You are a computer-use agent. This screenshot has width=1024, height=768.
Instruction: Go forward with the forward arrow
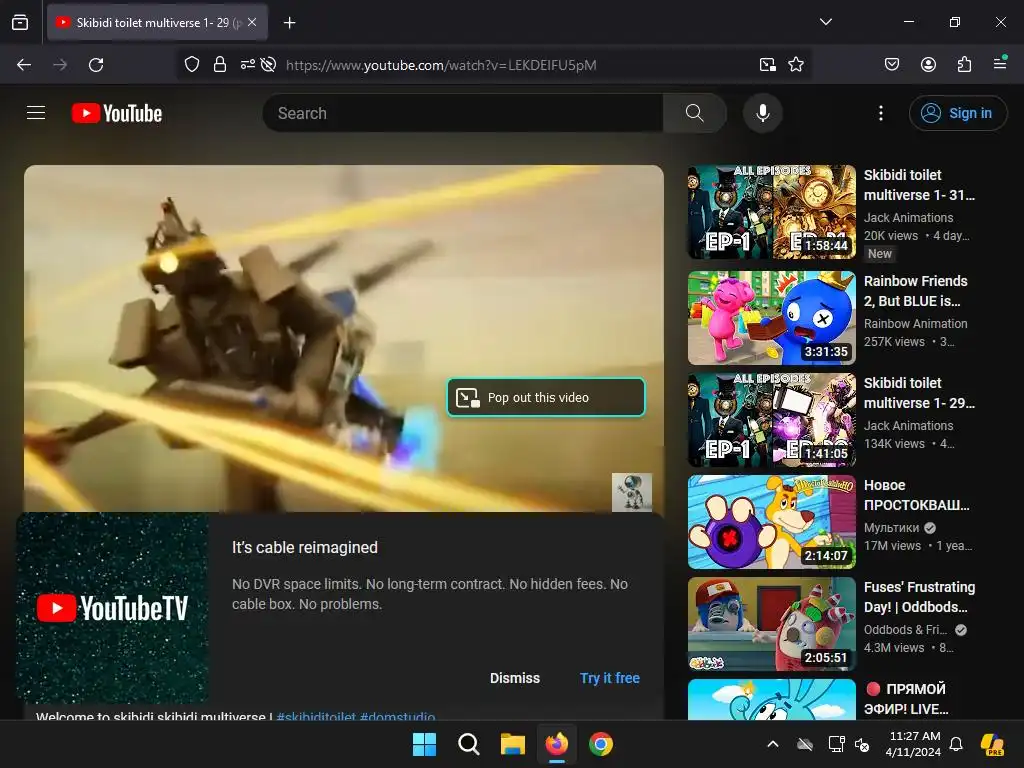click(60, 65)
